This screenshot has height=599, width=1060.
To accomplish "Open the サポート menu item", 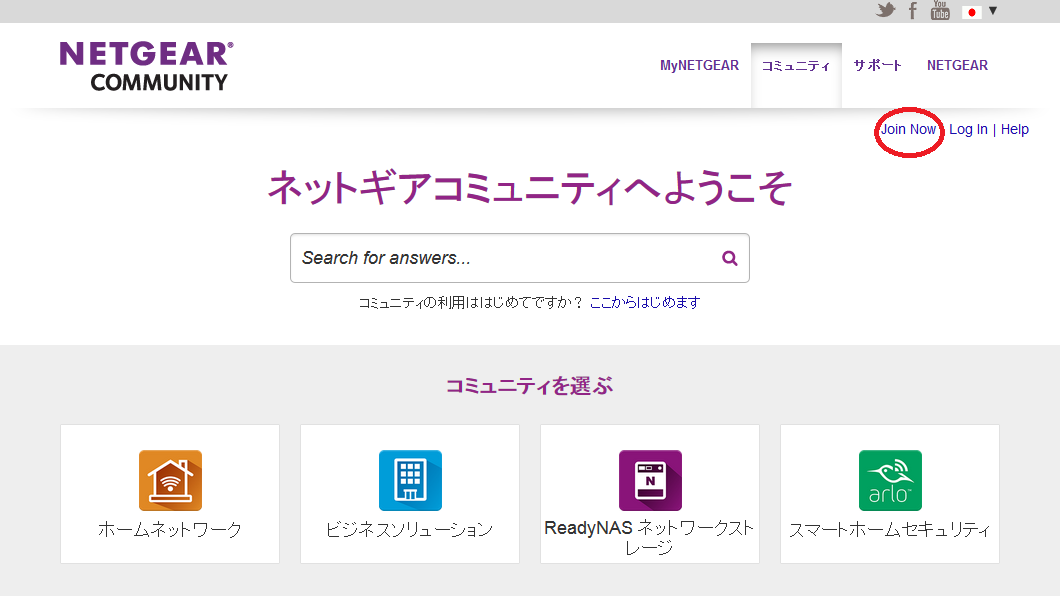I will 877,65.
